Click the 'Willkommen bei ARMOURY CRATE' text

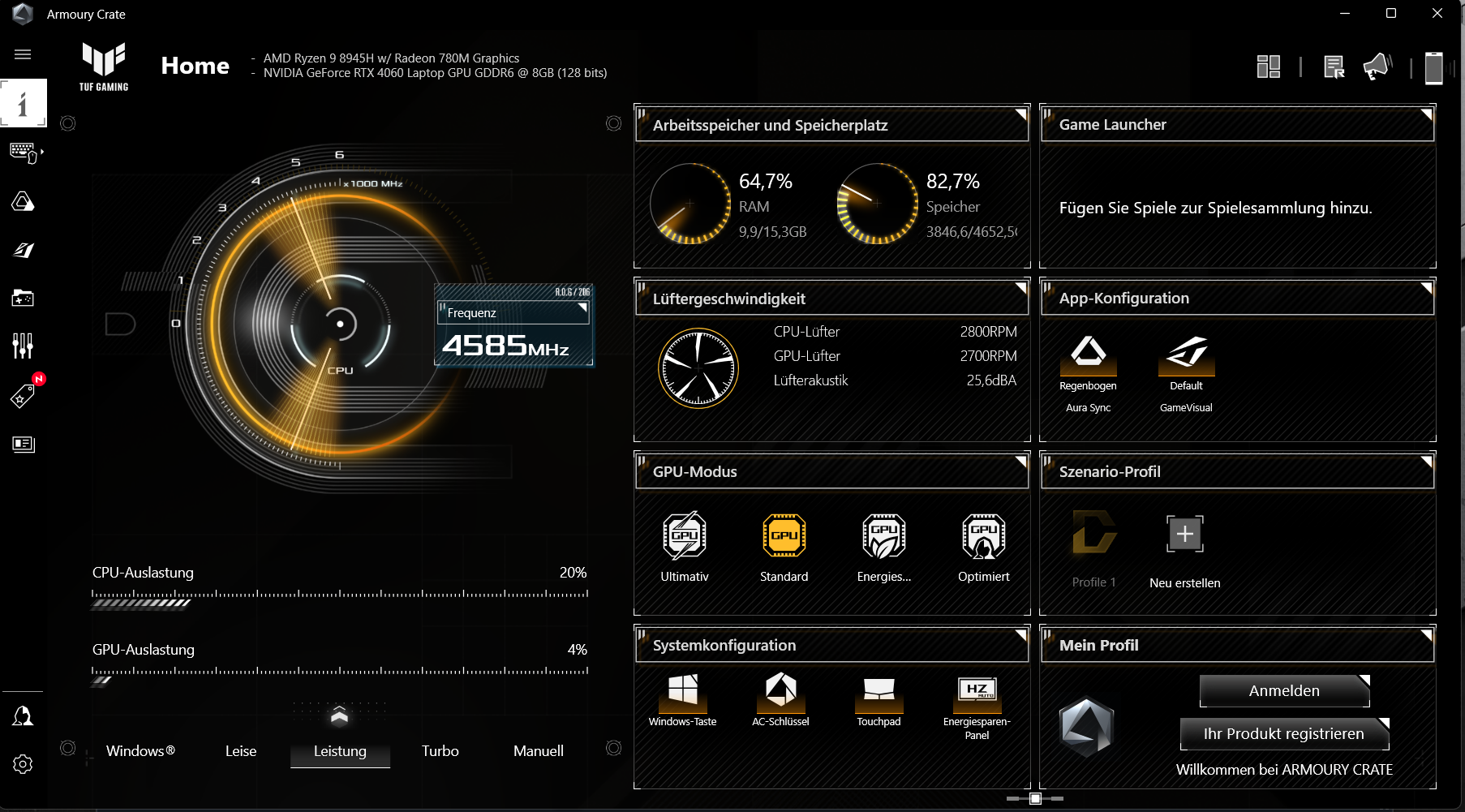(1284, 770)
